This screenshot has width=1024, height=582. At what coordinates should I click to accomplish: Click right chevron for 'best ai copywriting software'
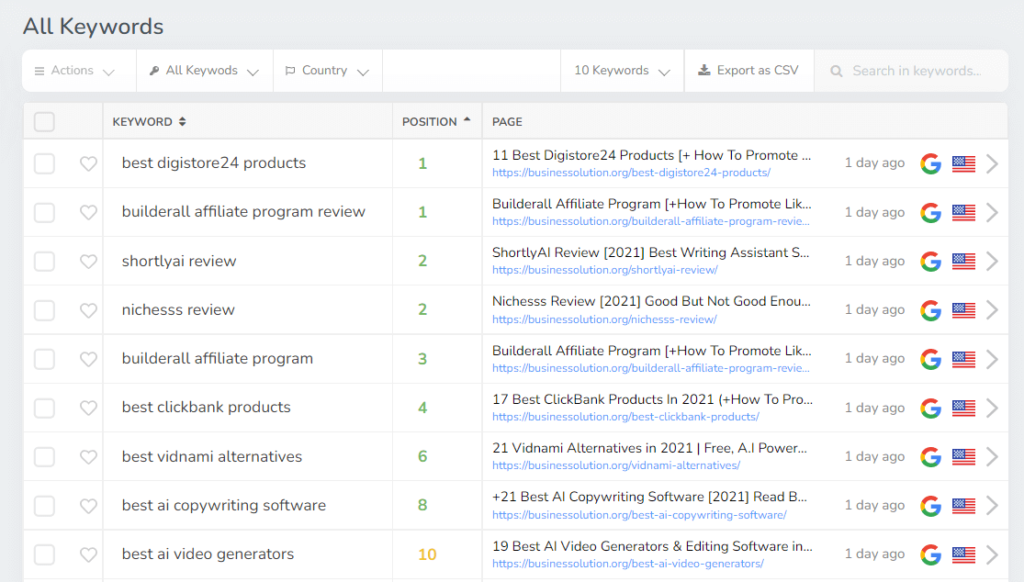[x=992, y=506]
